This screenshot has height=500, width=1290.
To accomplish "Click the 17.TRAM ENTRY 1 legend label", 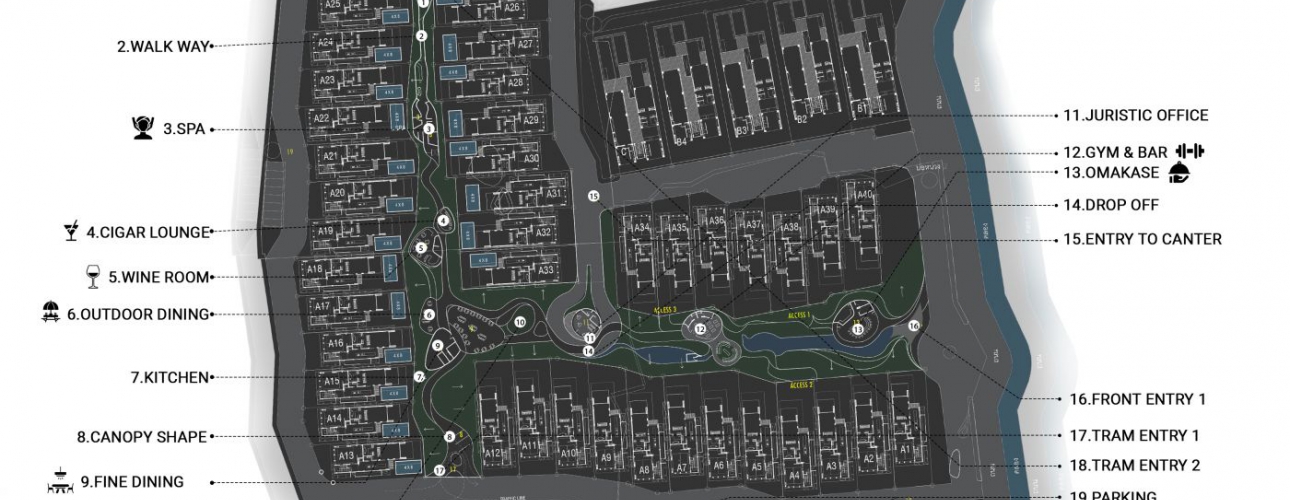I will [1134, 436].
